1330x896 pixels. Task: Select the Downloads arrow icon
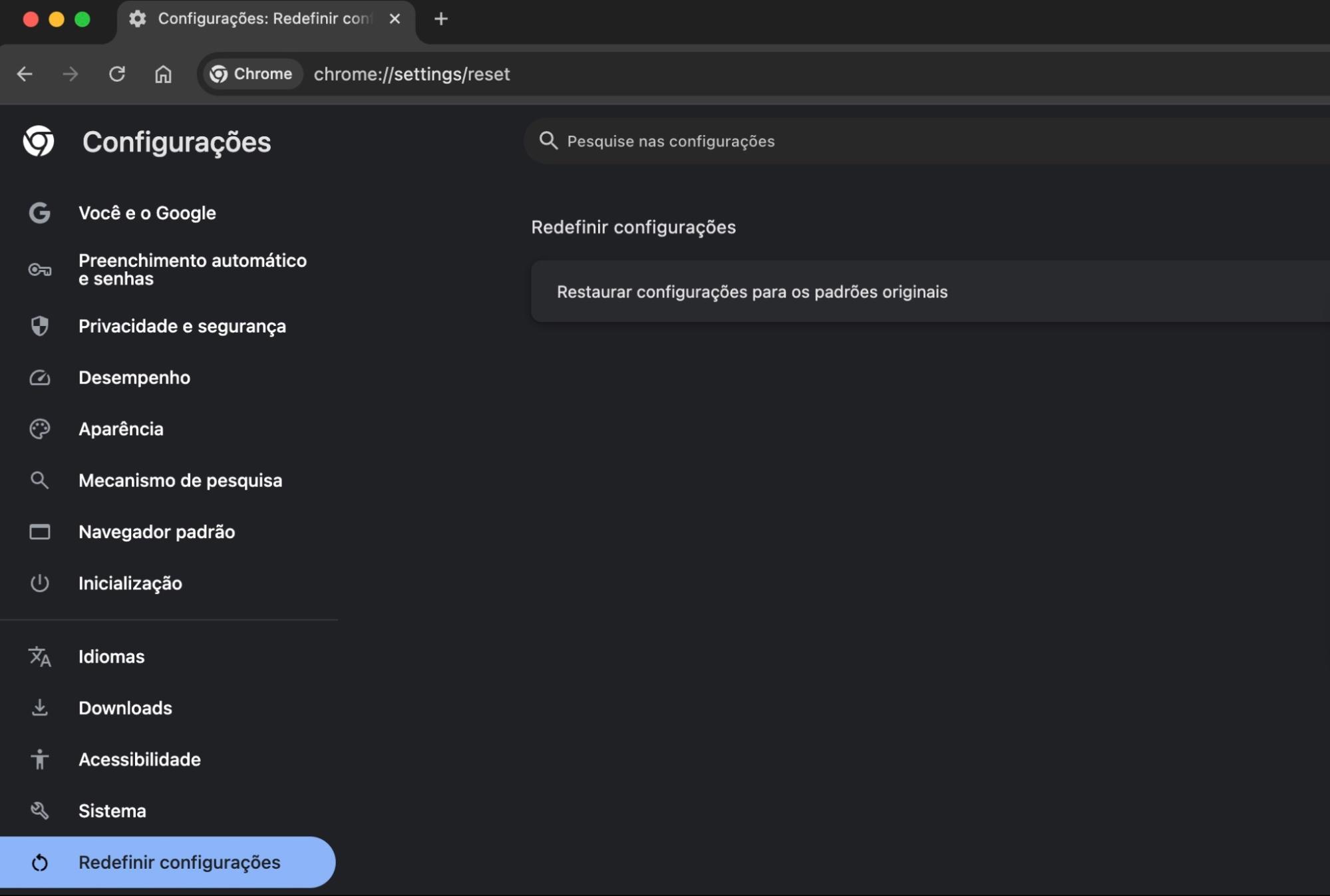coord(40,708)
